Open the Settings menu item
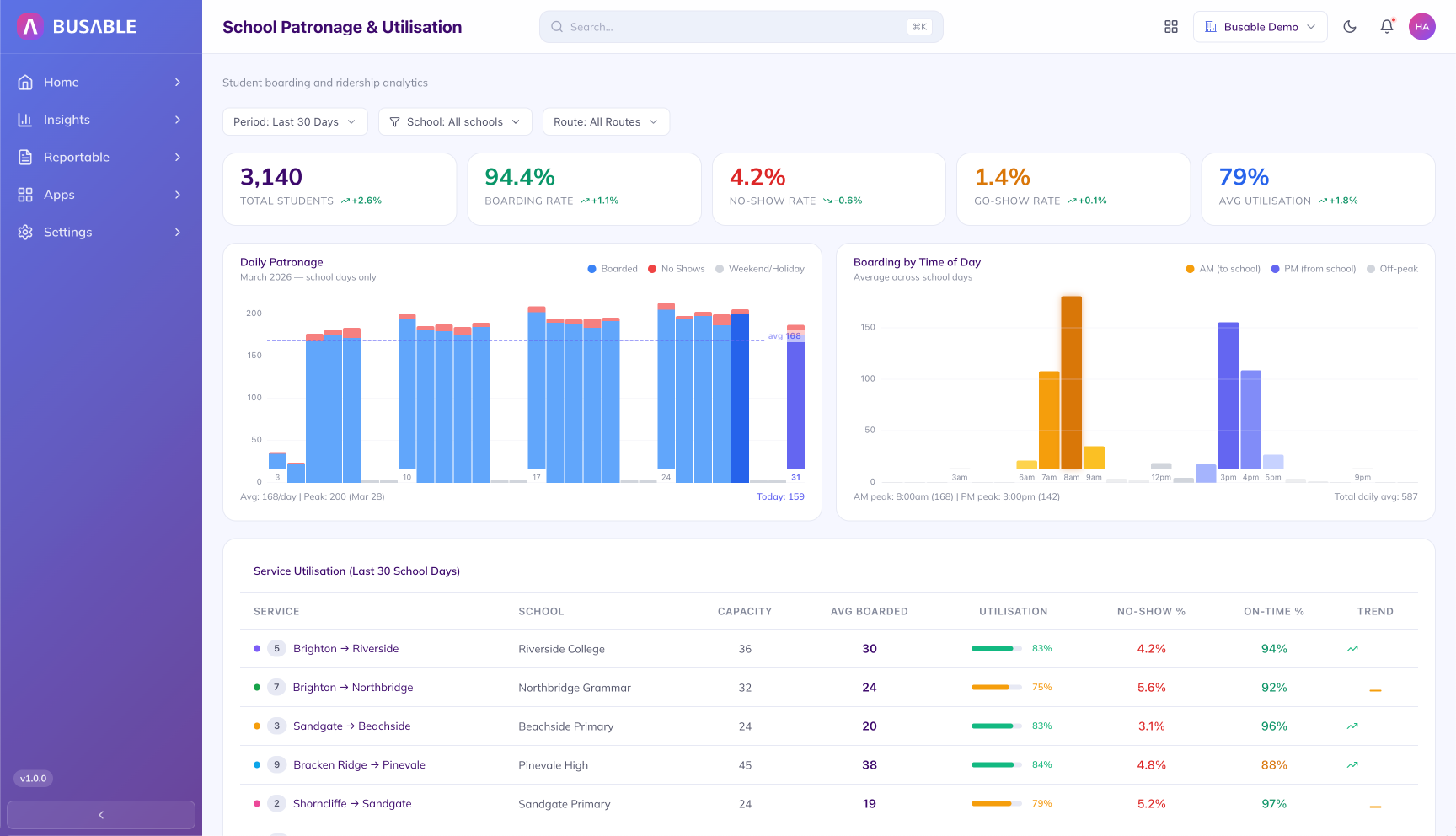 pyautogui.click(x=101, y=233)
